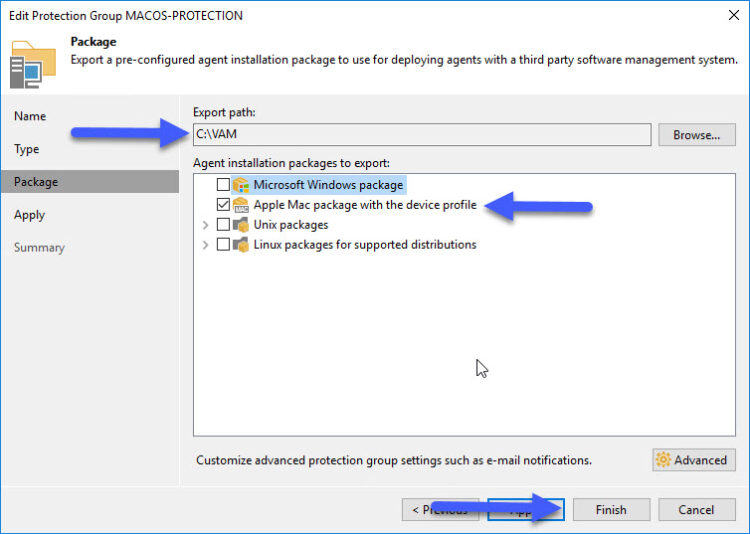This screenshot has width=750, height=534.
Task: Click the Microsoft Windows package icon
Action: (x=241, y=185)
